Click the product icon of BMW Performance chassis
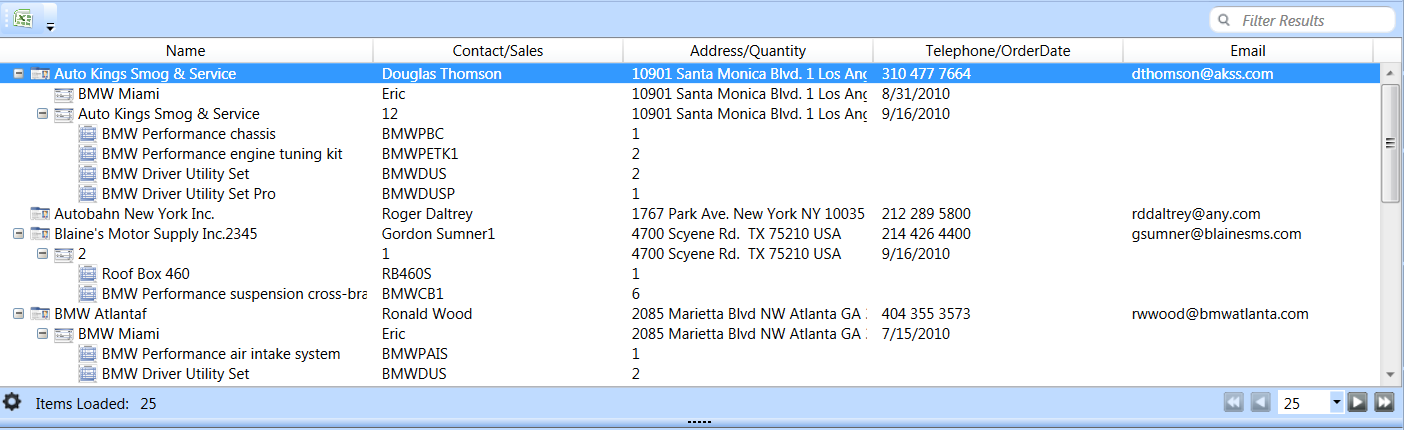The width and height of the screenshot is (1404, 430). [87, 134]
